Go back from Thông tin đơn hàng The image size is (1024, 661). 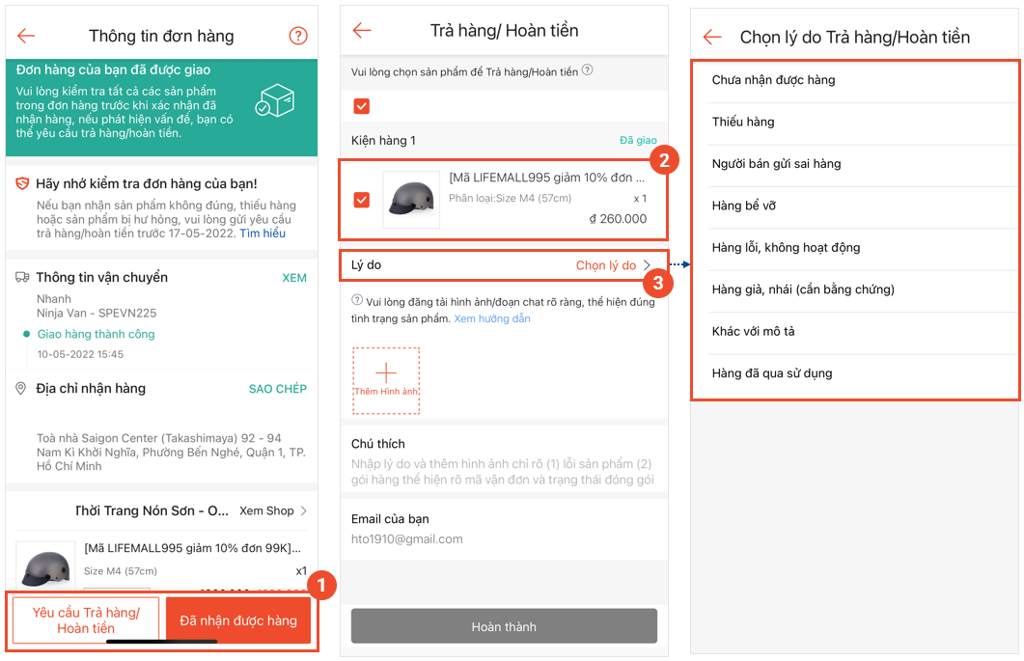[x=26, y=36]
